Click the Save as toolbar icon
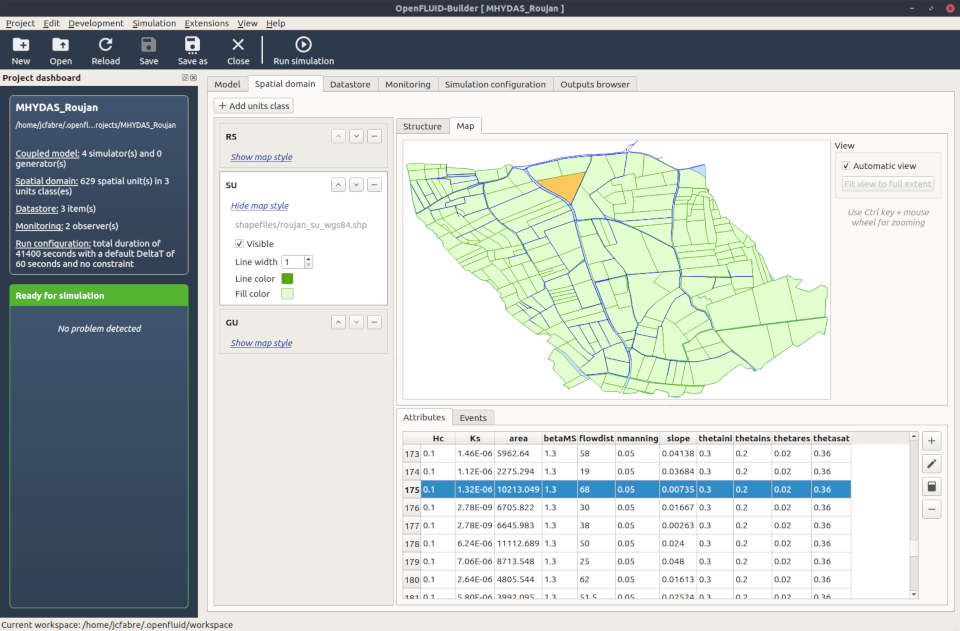 (x=193, y=45)
